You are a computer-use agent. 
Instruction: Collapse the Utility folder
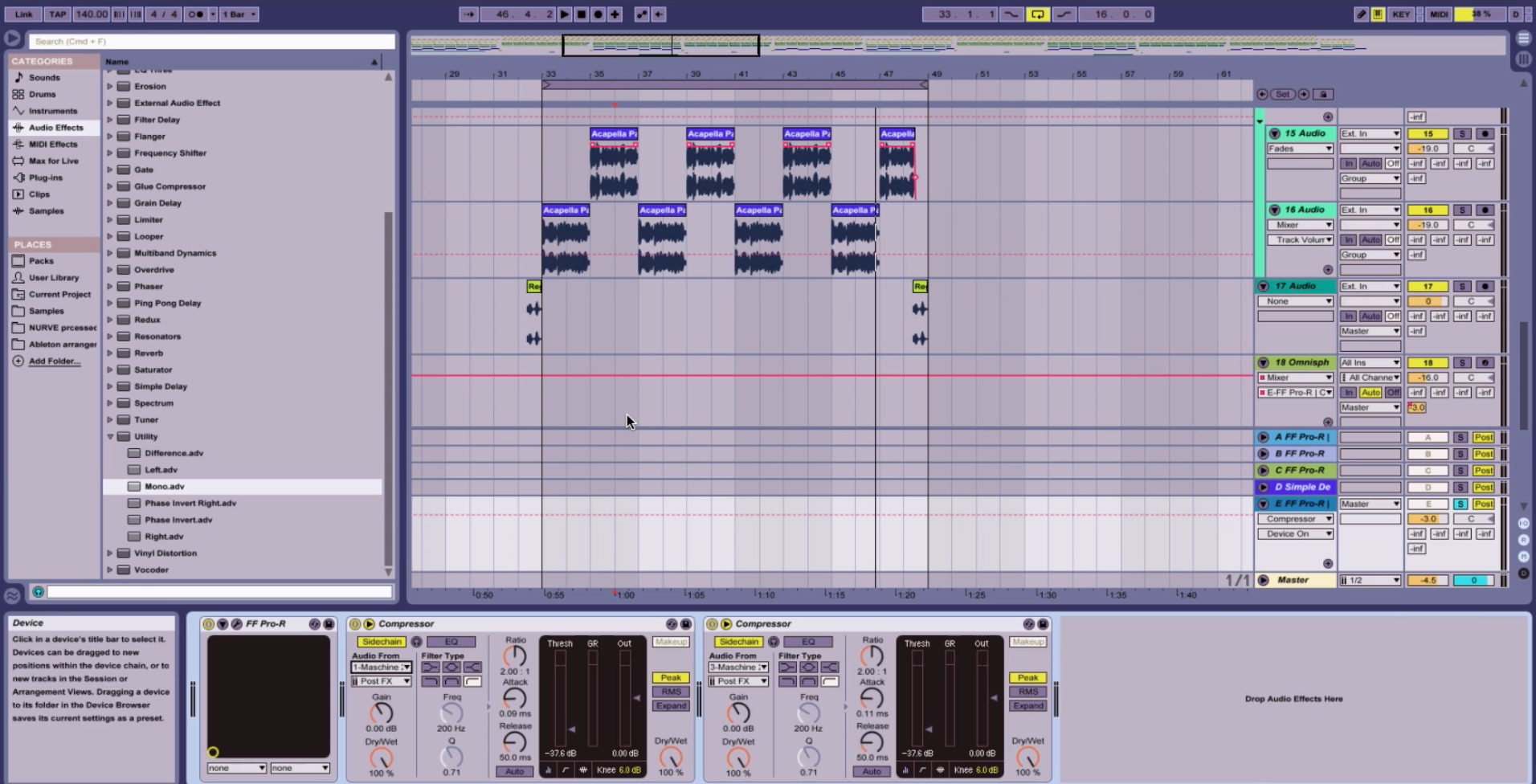110,437
